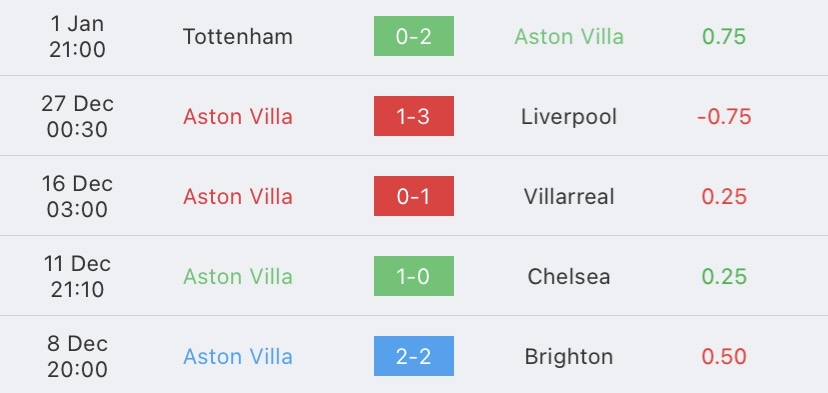Click the green 0.75 handicap value
The width and height of the screenshot is (828, 393).
pos(723,36)
